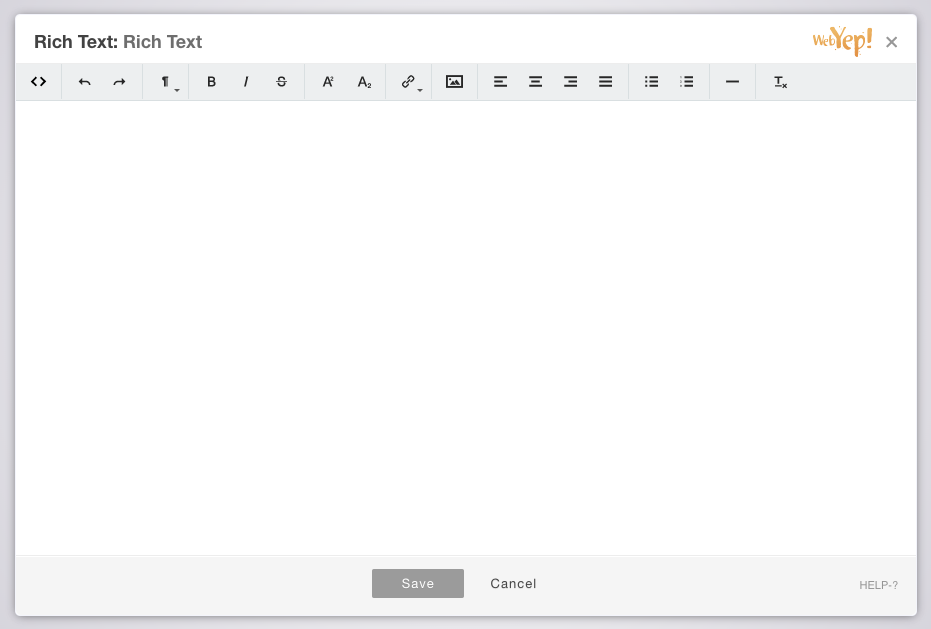Insert an image into the text
The height and width of the screenshot is (629, 931).
tap(455, 81)
